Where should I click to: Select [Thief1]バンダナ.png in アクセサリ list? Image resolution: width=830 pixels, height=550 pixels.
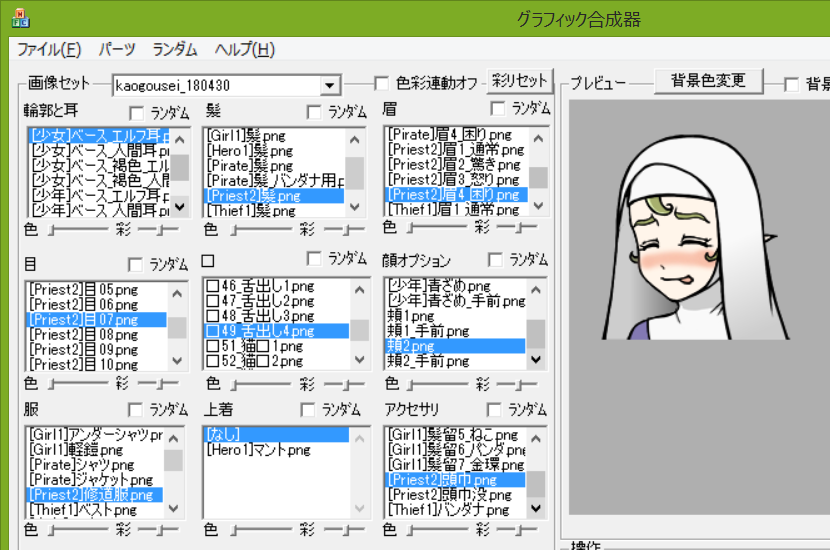pos(455,510)
